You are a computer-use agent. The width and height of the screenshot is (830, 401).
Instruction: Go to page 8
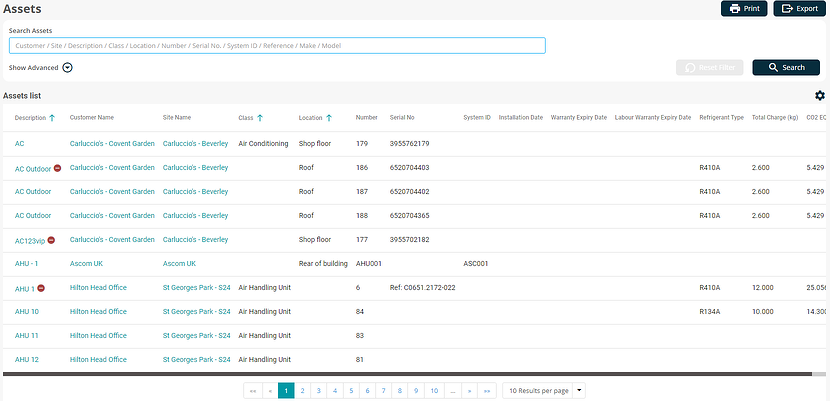click(x=400, y=391)
